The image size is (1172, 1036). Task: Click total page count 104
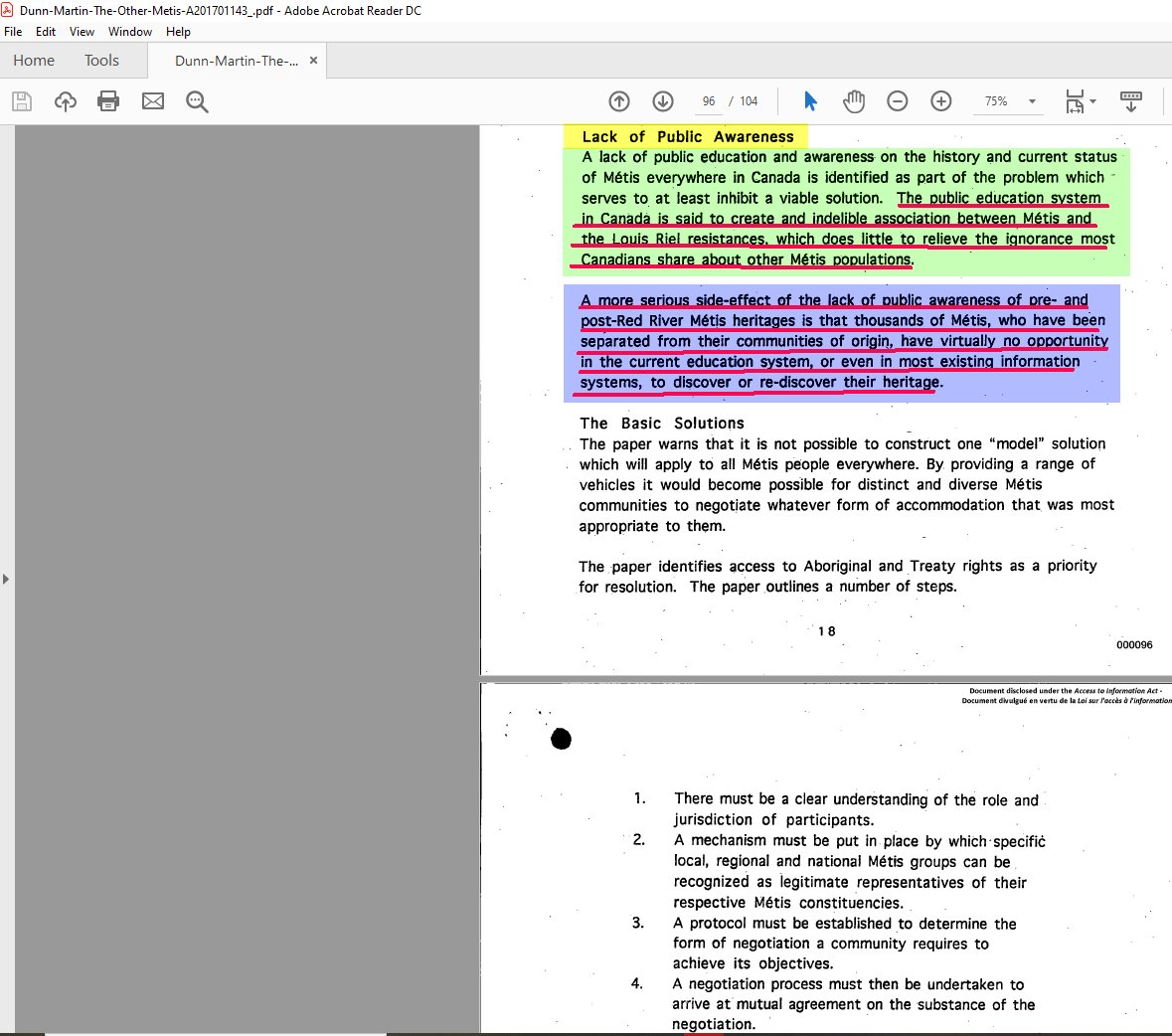[x=749, y=100]
